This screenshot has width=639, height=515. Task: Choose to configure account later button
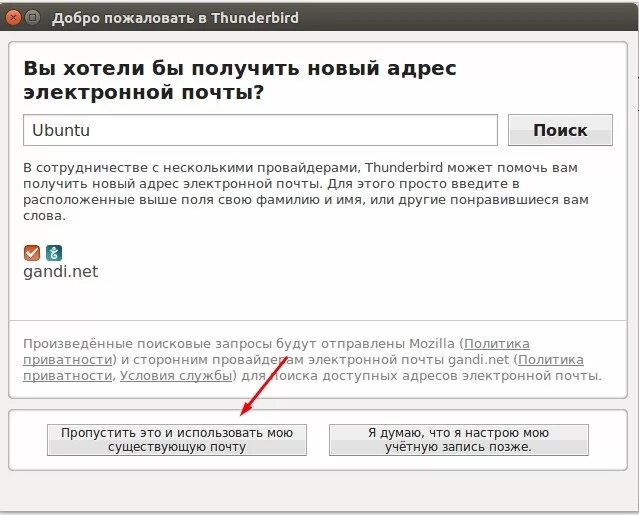point(458,440)
